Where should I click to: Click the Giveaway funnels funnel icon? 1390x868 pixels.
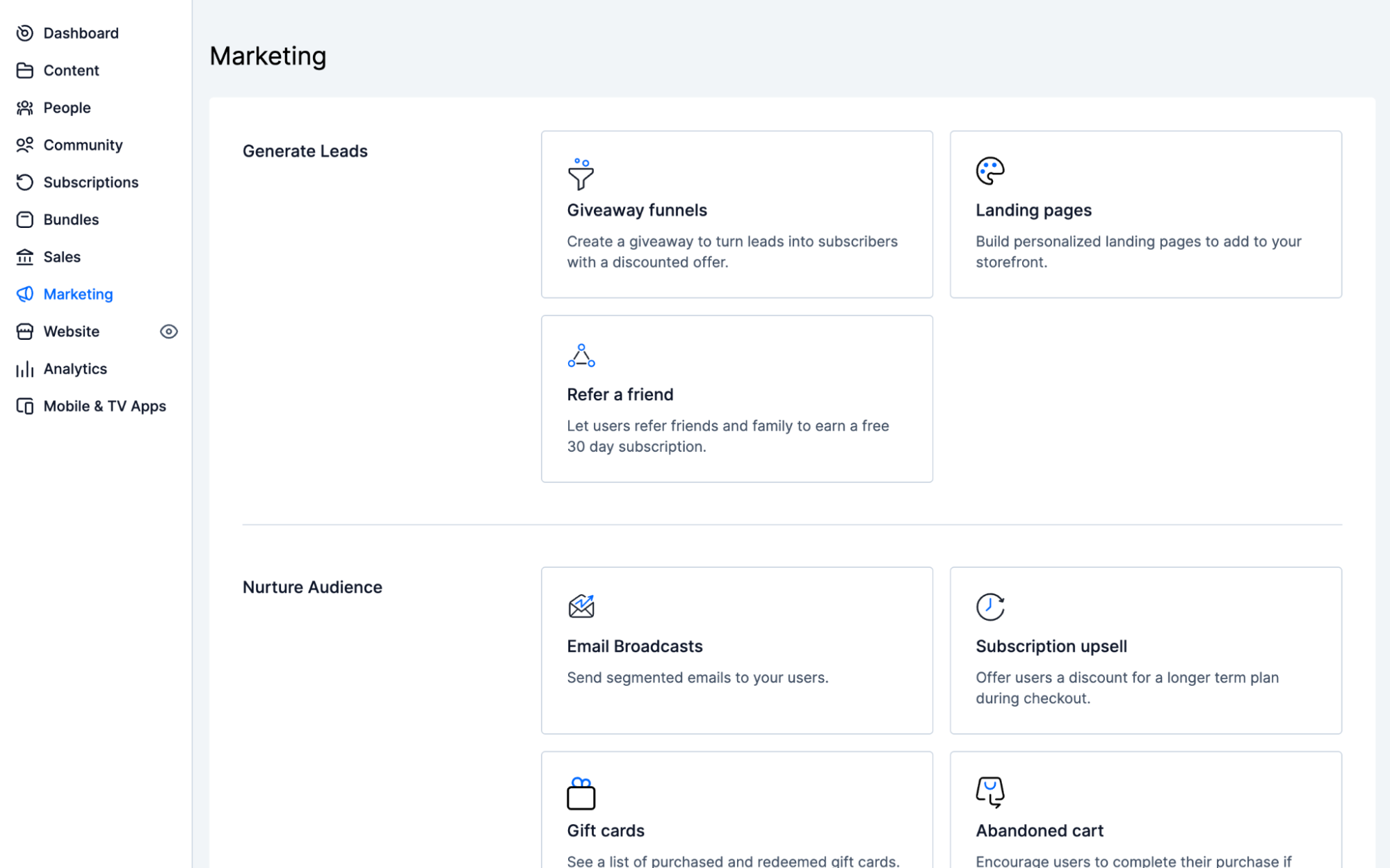pyautogui.click(x=581, y=174)
